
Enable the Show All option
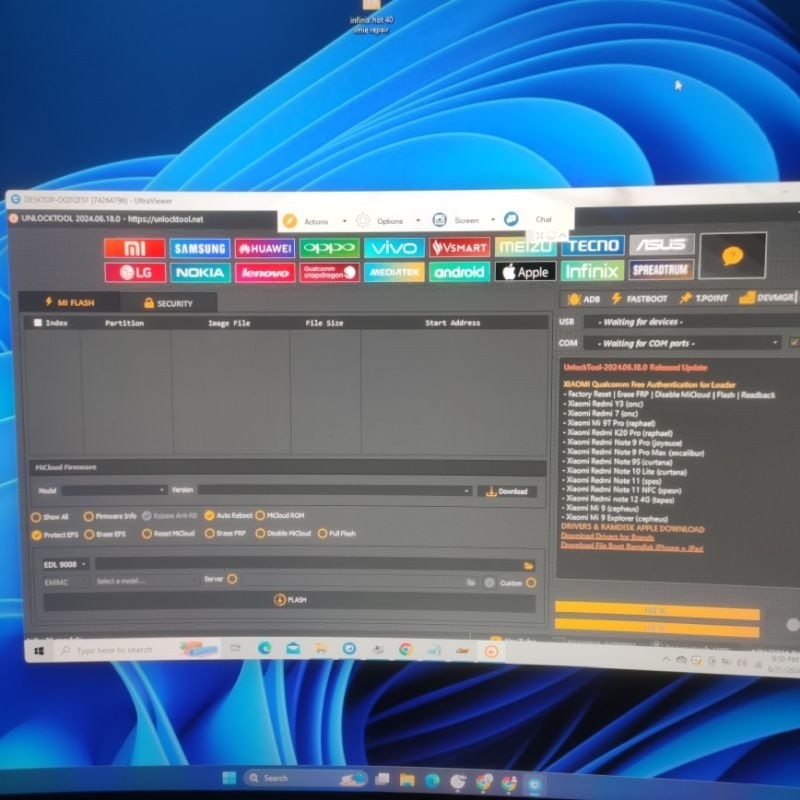pyautogui.click(x=36, y=517)
